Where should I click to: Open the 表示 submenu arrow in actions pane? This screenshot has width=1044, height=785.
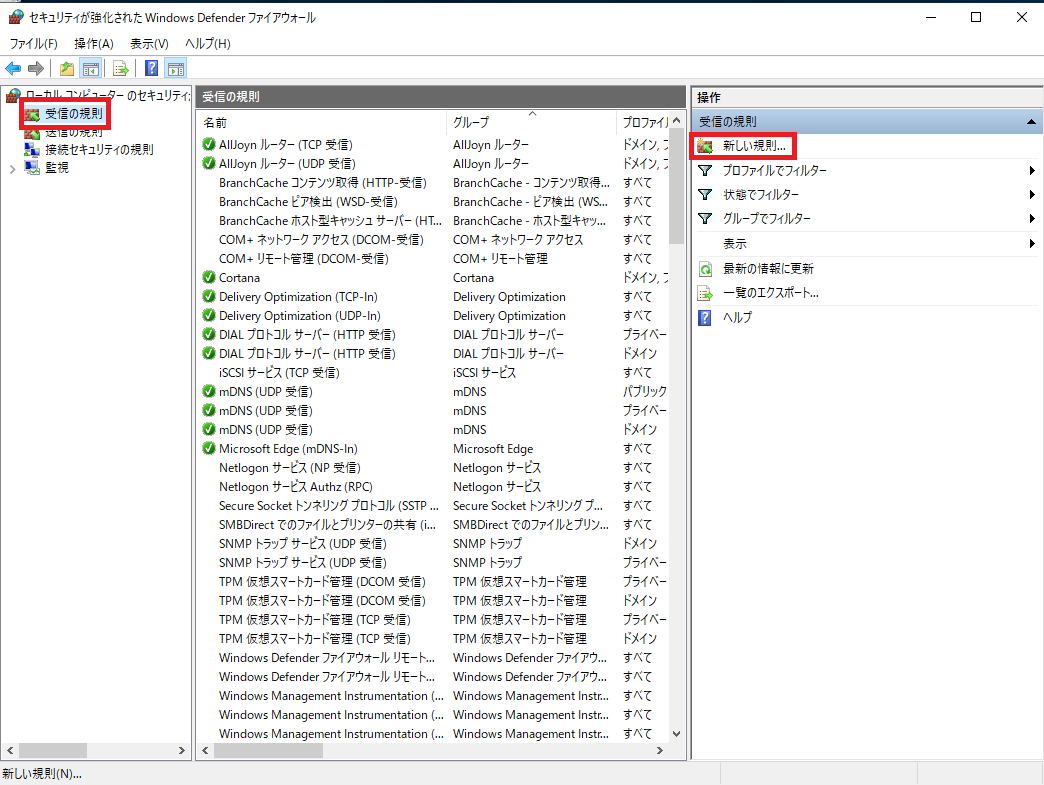(x=1032, y=244)
